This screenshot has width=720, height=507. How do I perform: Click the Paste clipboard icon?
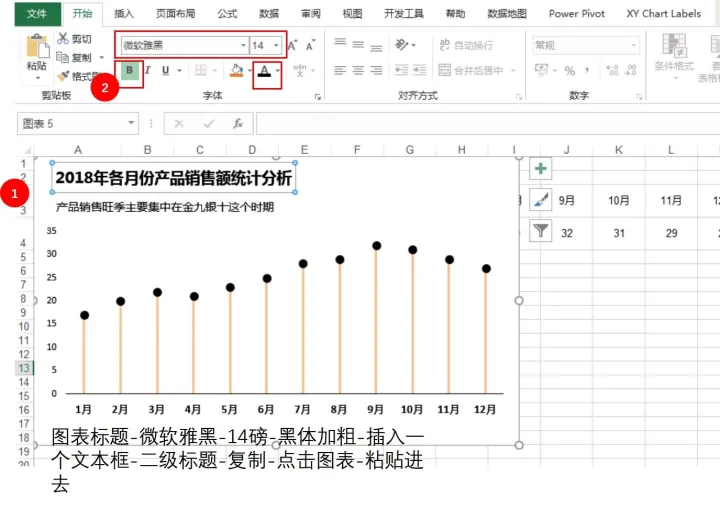(x=37, y=47)
